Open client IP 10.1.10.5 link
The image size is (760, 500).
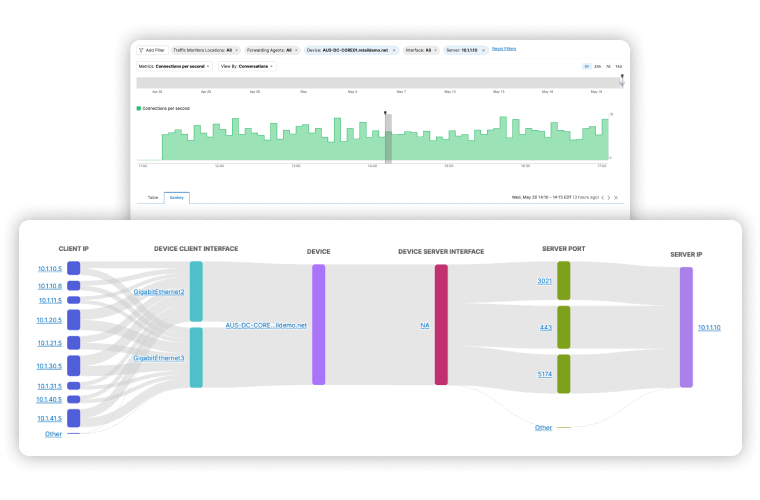[x=50, y=268]
